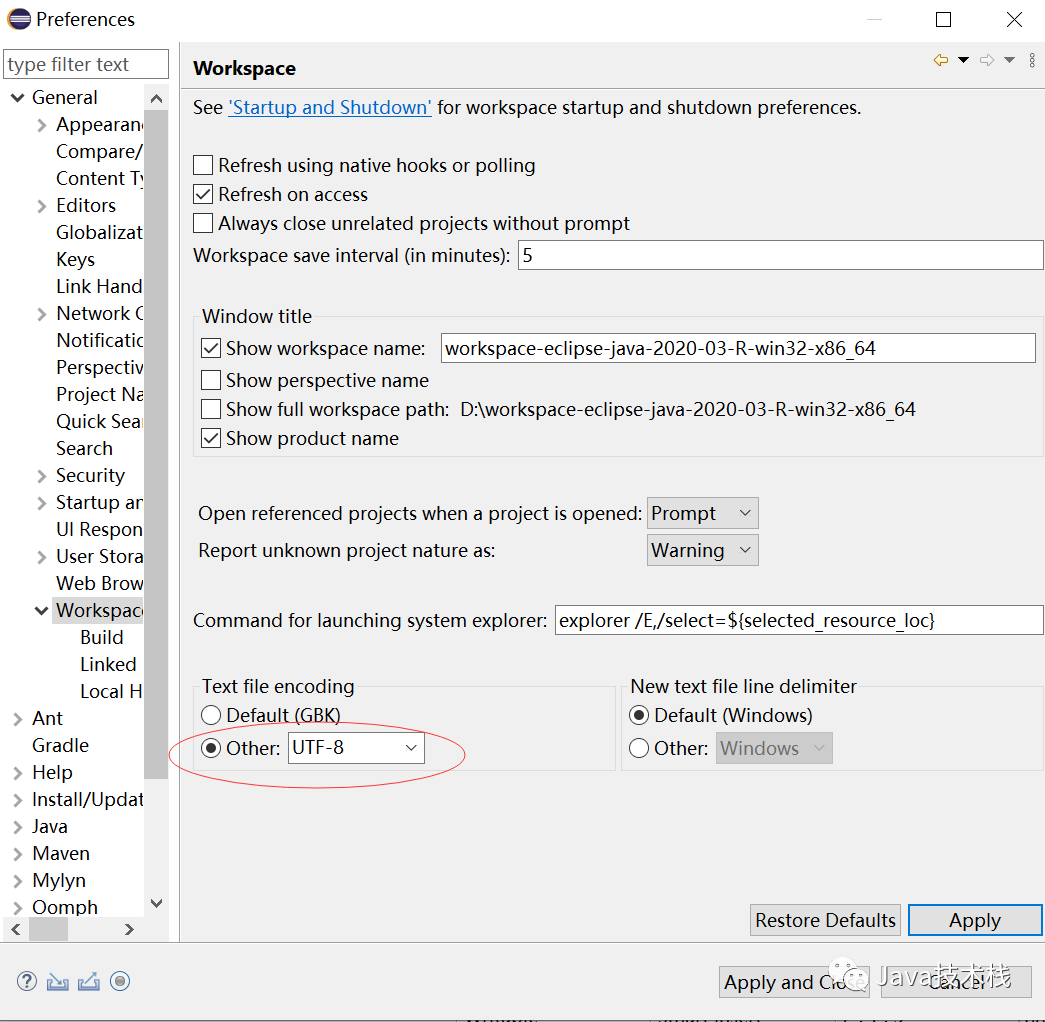1045x1022 pixels.
Task: Click the Restore Defaults button
Action: point(825,921)
